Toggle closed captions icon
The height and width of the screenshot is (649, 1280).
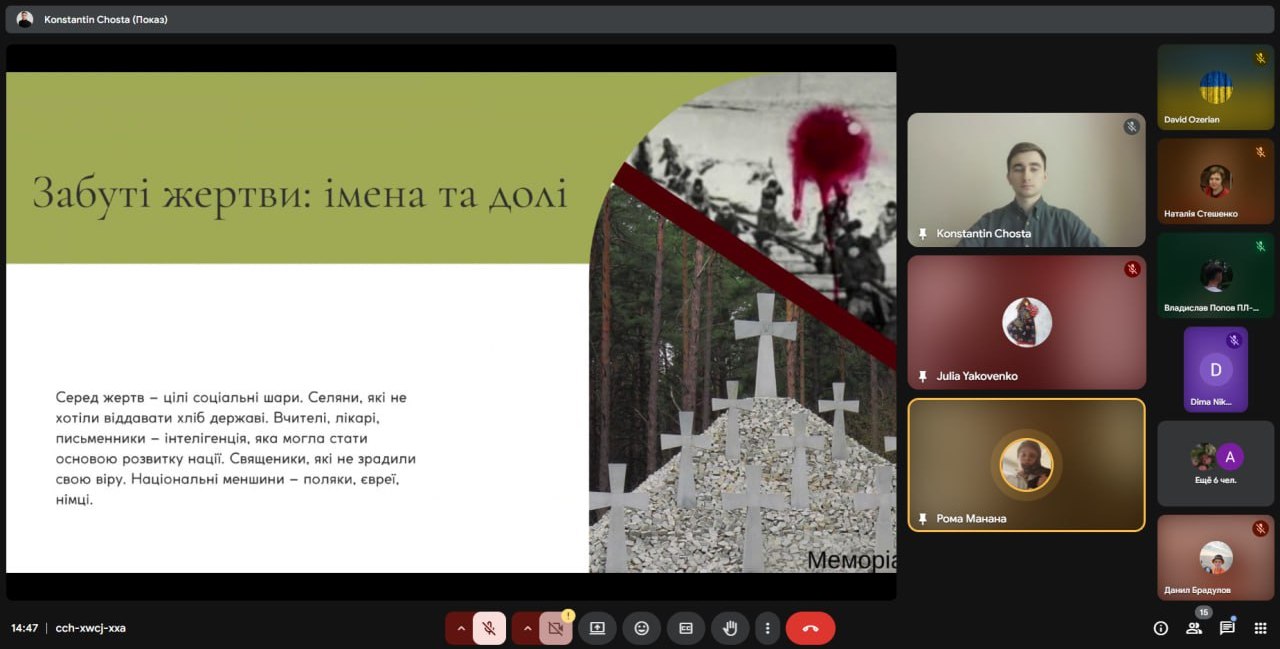pyautogui.click(x=686, y=628)
